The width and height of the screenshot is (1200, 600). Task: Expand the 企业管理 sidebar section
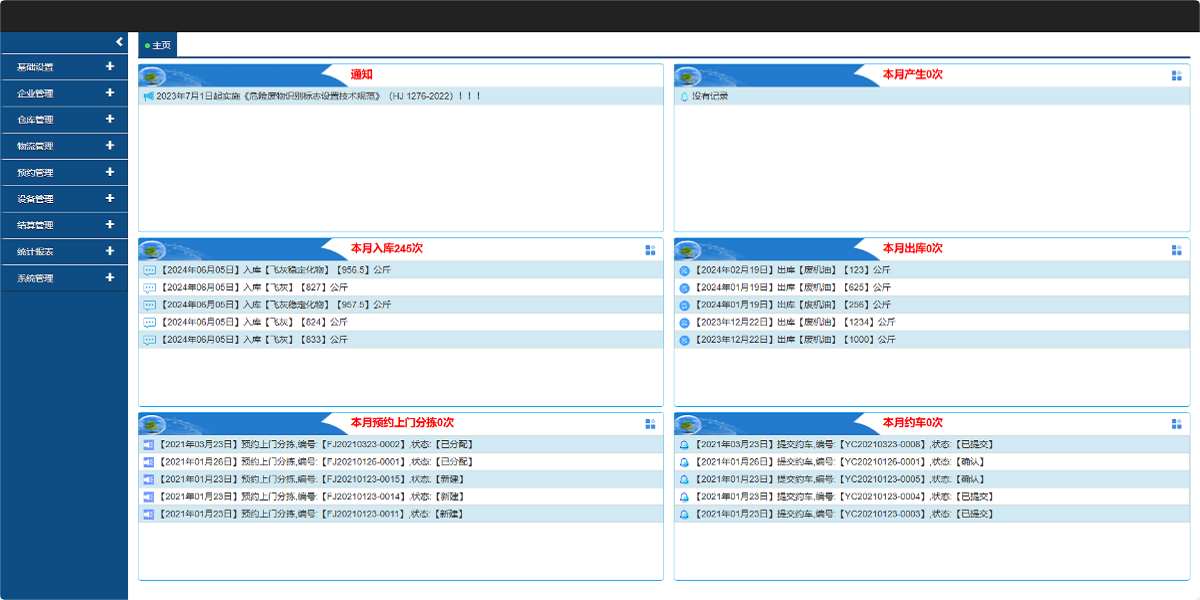[x=110, y=93]
